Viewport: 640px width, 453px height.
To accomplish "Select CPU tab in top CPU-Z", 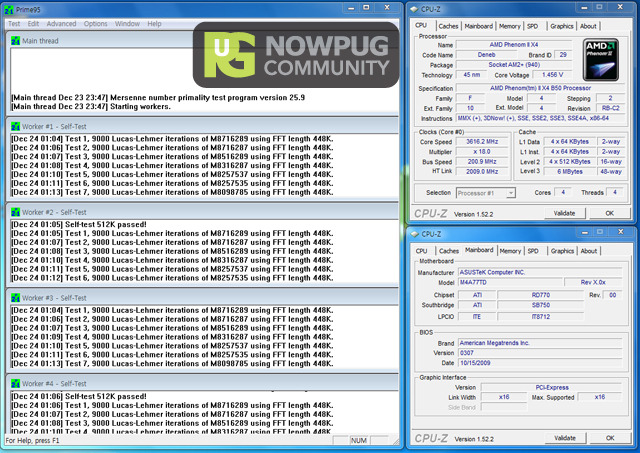I will [x=421, y=25].
